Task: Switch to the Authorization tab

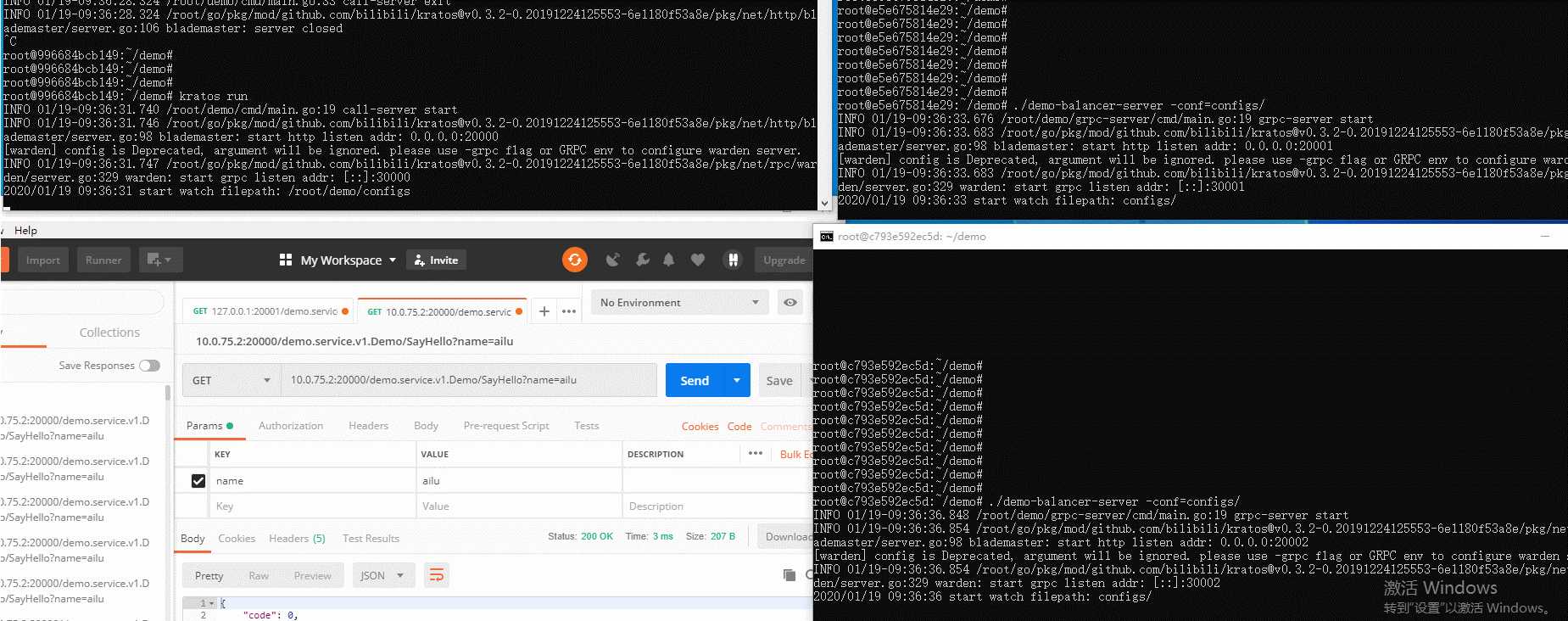Action: pyautogui.click(x=291, y=426)
